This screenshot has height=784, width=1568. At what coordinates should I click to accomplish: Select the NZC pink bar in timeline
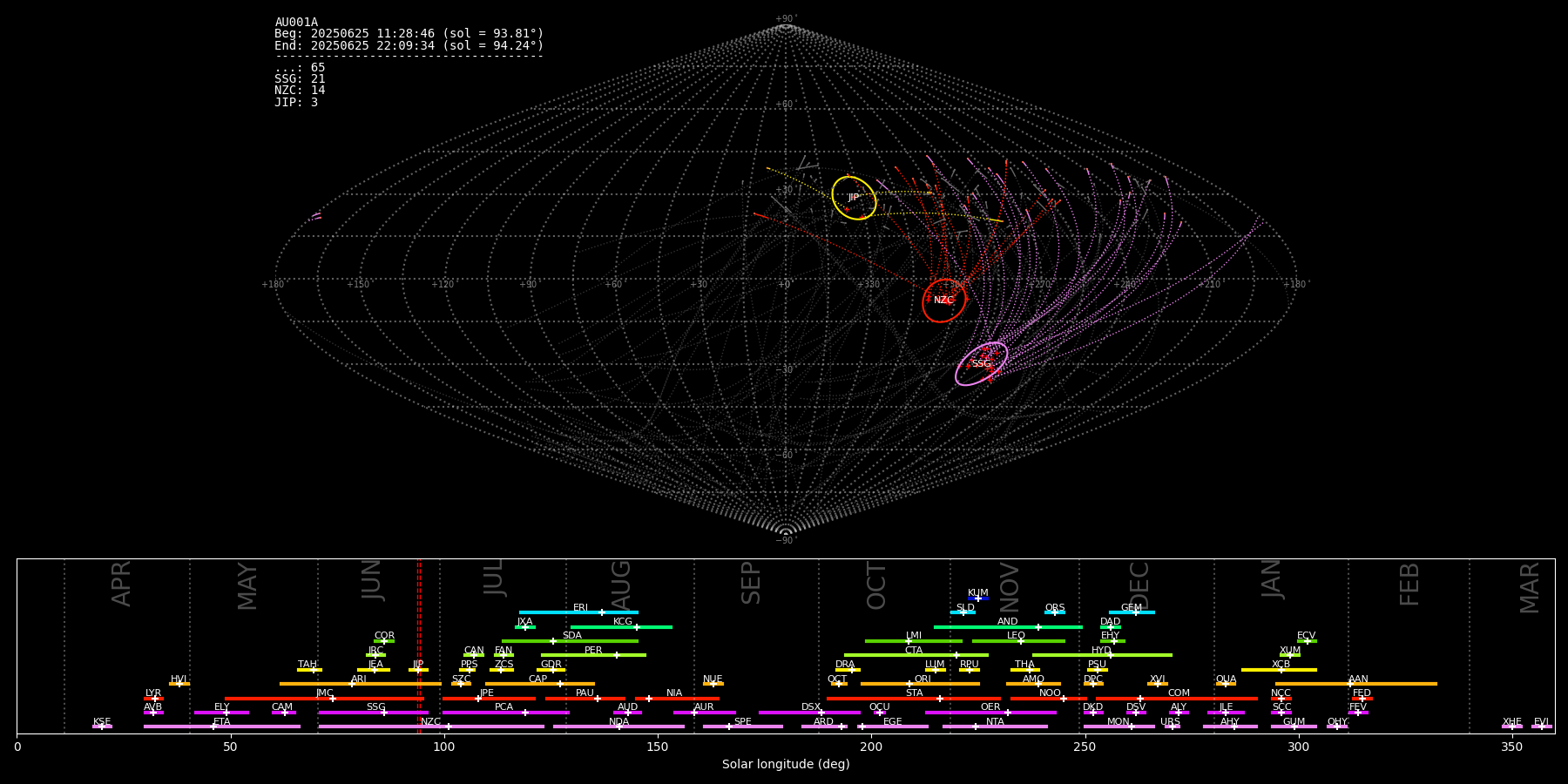coord(431,727)
